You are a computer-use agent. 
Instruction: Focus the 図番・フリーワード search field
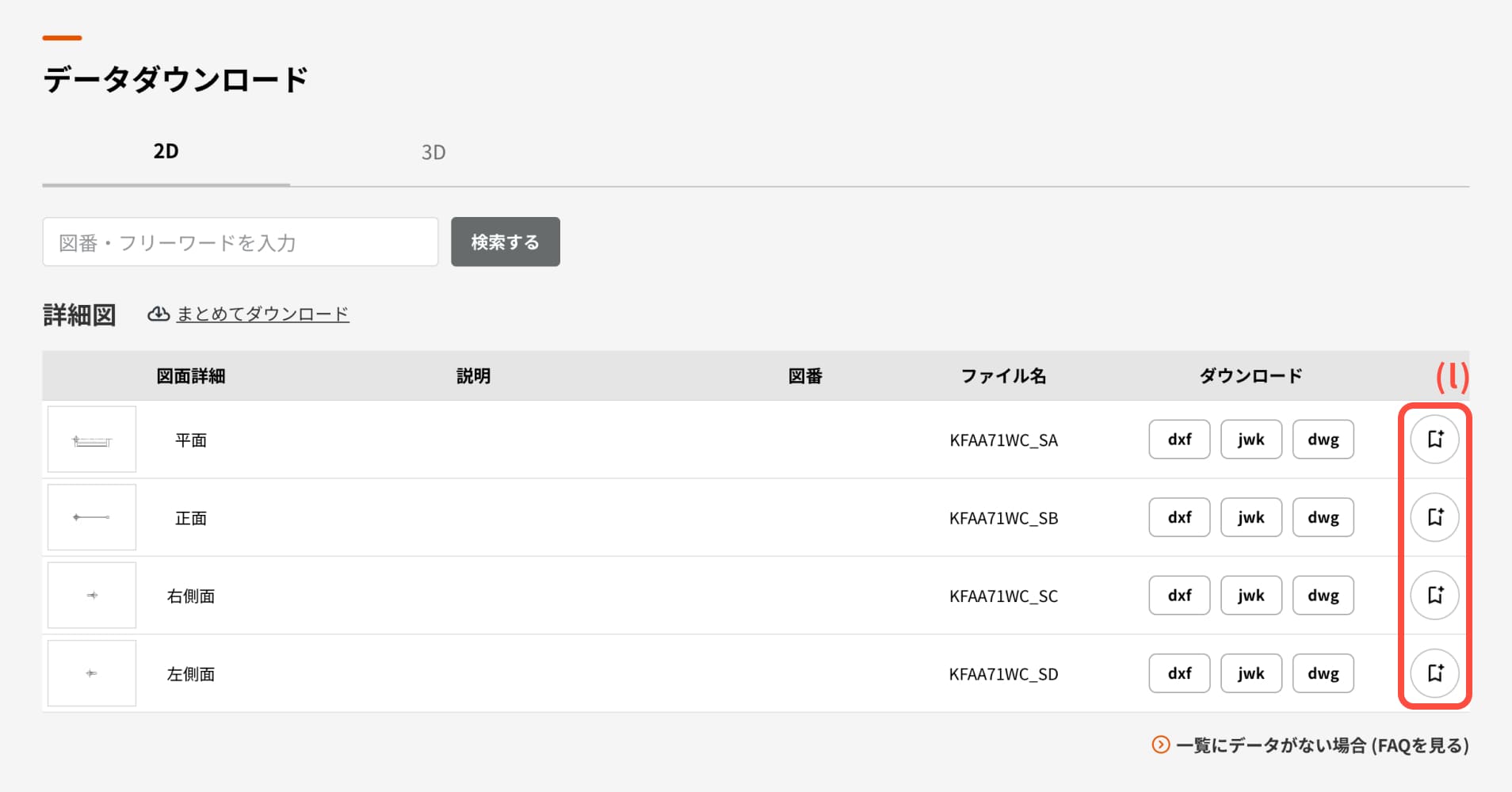(x=240, y=242)
